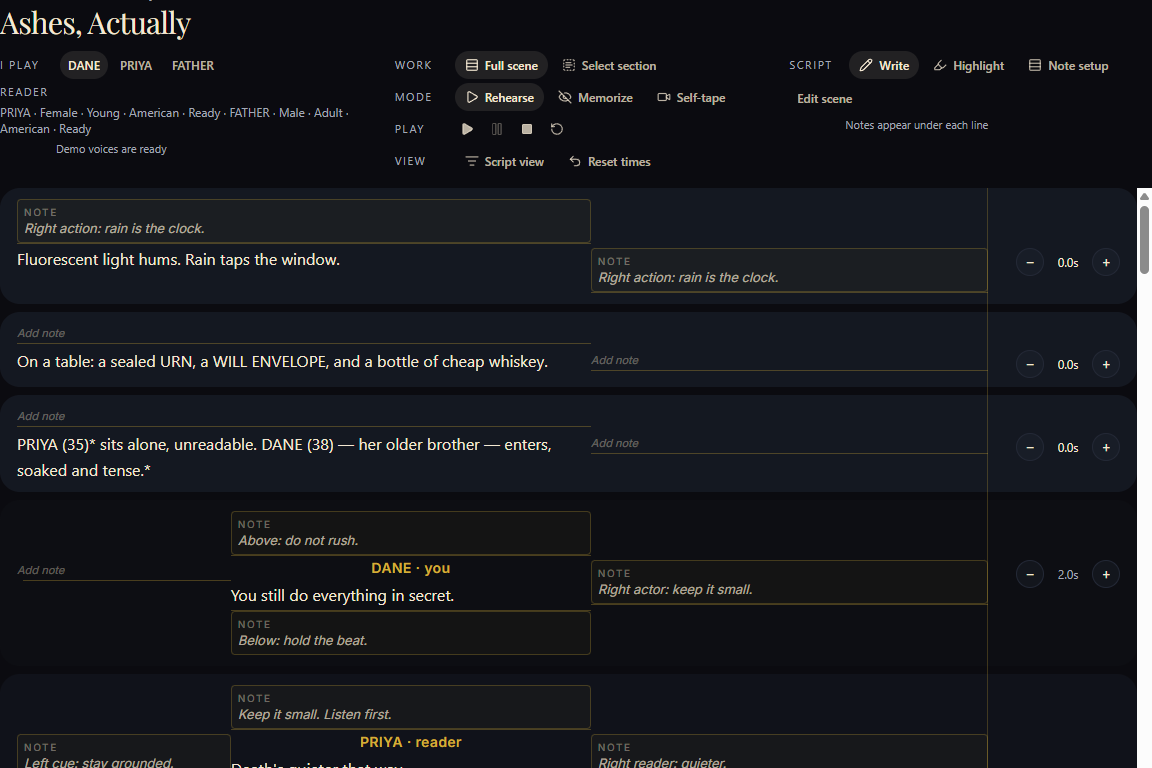Click Reset times
1152x768 pixels.
point(610,162)
